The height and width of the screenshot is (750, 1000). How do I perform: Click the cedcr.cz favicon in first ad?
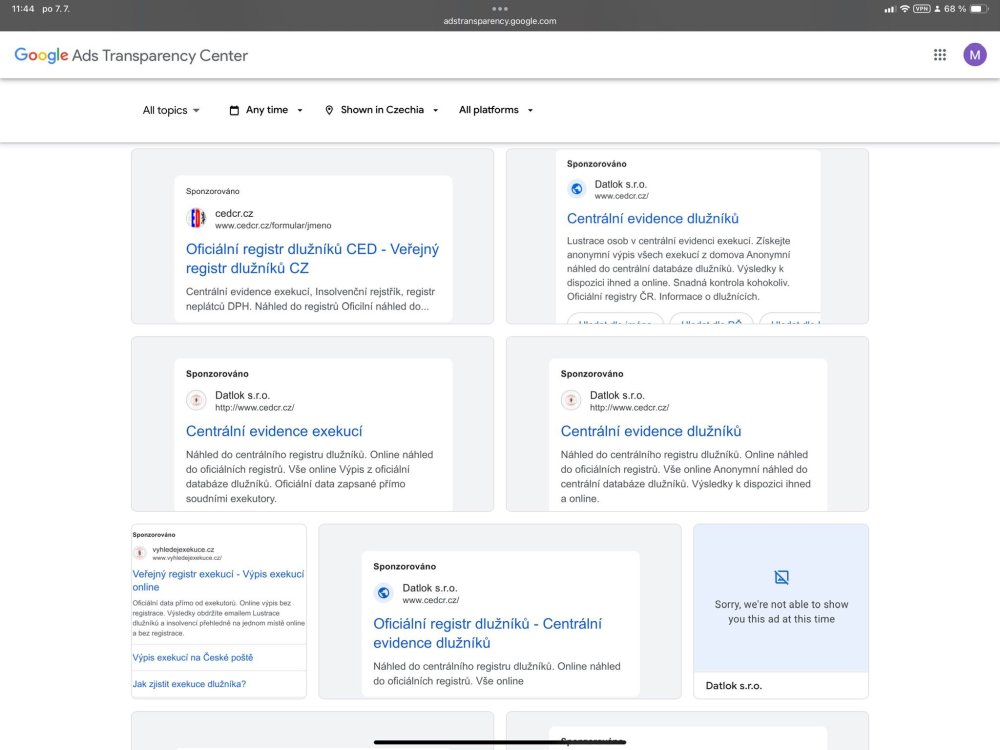(197, 218)
